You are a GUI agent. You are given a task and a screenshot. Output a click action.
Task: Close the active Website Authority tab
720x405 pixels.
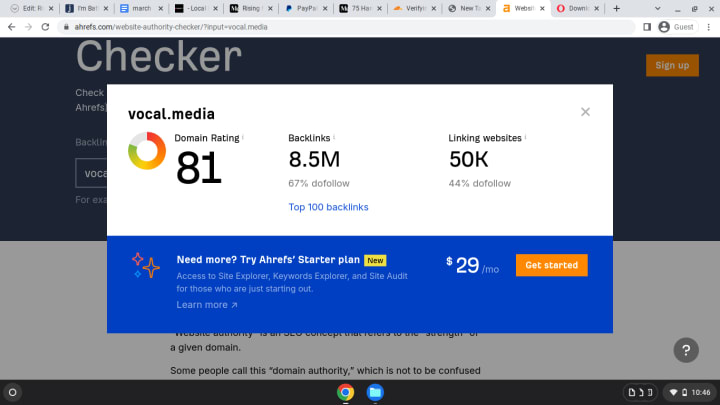click(542, 8)
